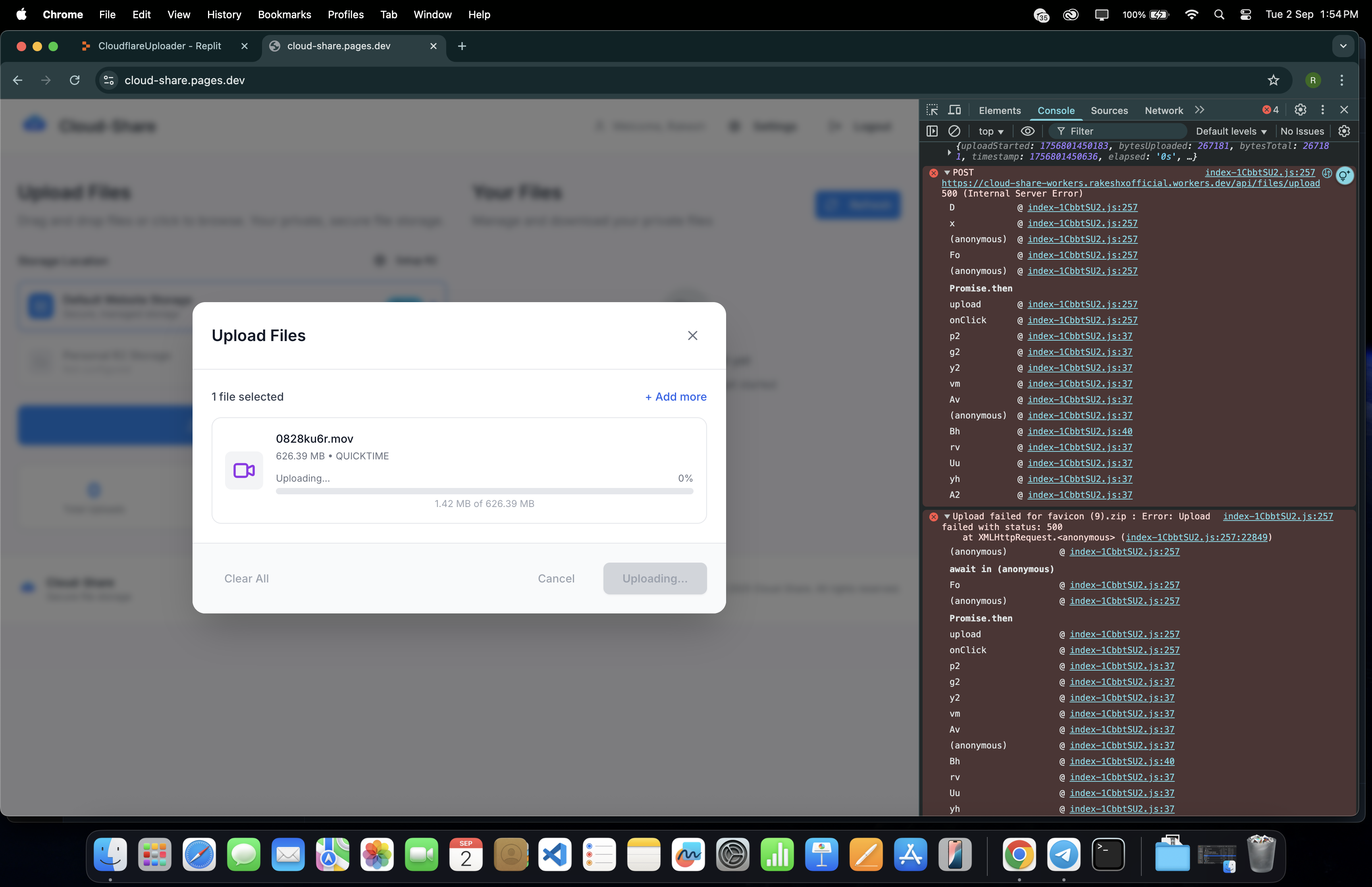The width and height of the screenshot is (1372, 887).
Task: Open the History menu
Action: click(x=224, y=14)
